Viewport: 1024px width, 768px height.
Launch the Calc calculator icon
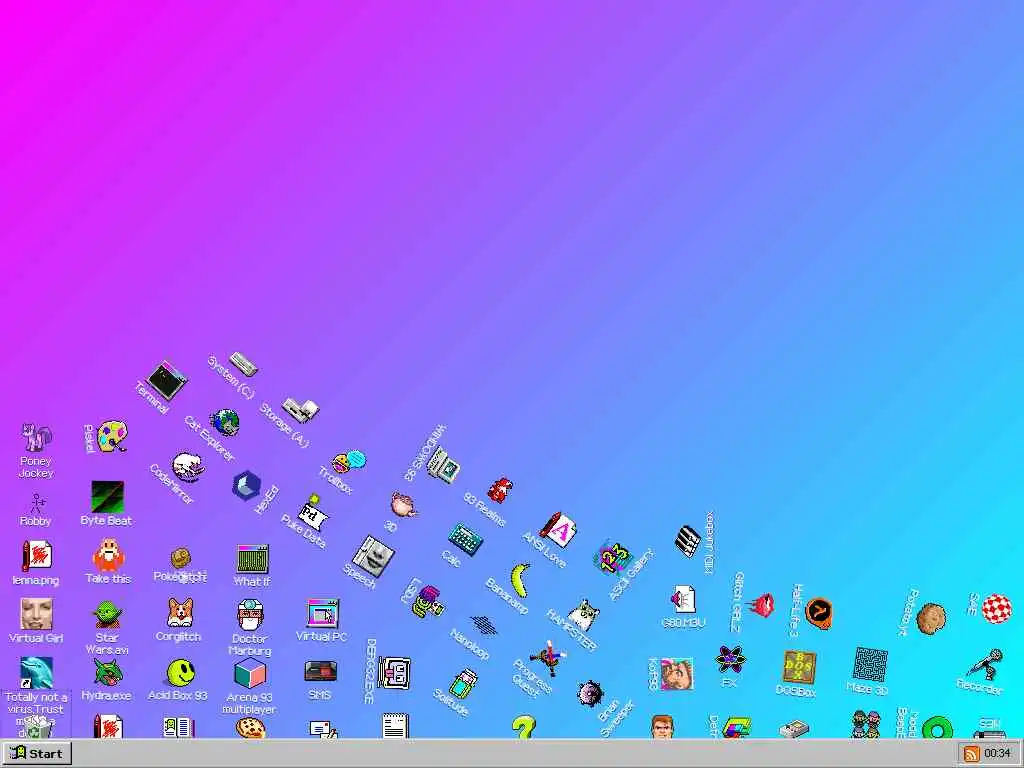tap(466, 540)
